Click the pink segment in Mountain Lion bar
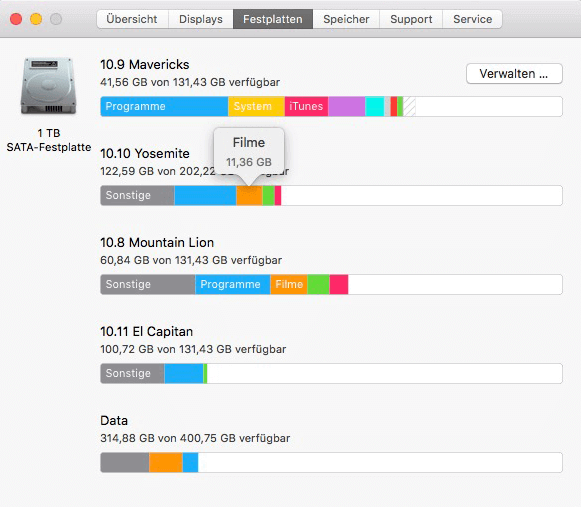Viewport: 581px width, 507px height. (339, 284)
